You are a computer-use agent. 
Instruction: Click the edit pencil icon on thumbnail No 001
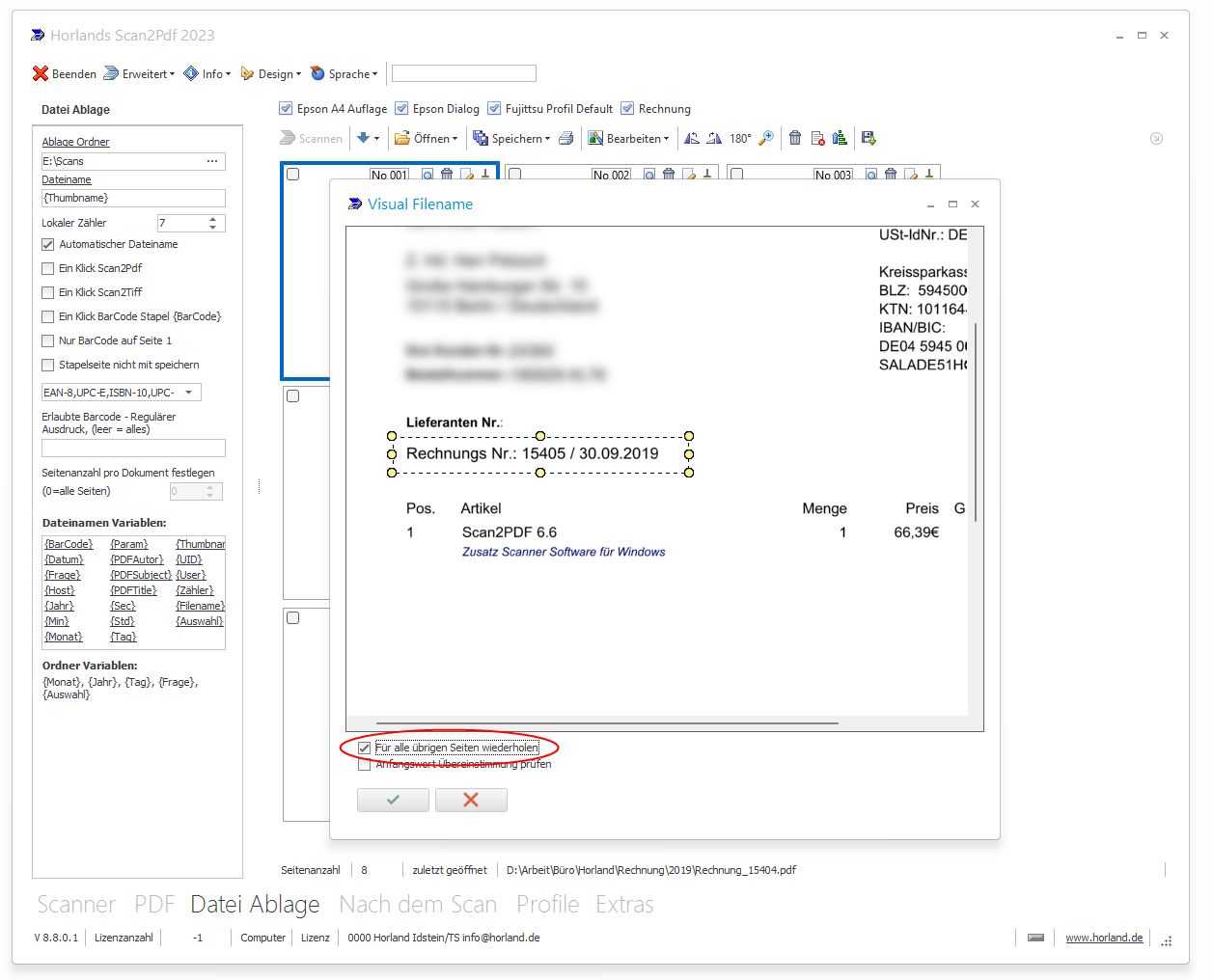(466, 175)
